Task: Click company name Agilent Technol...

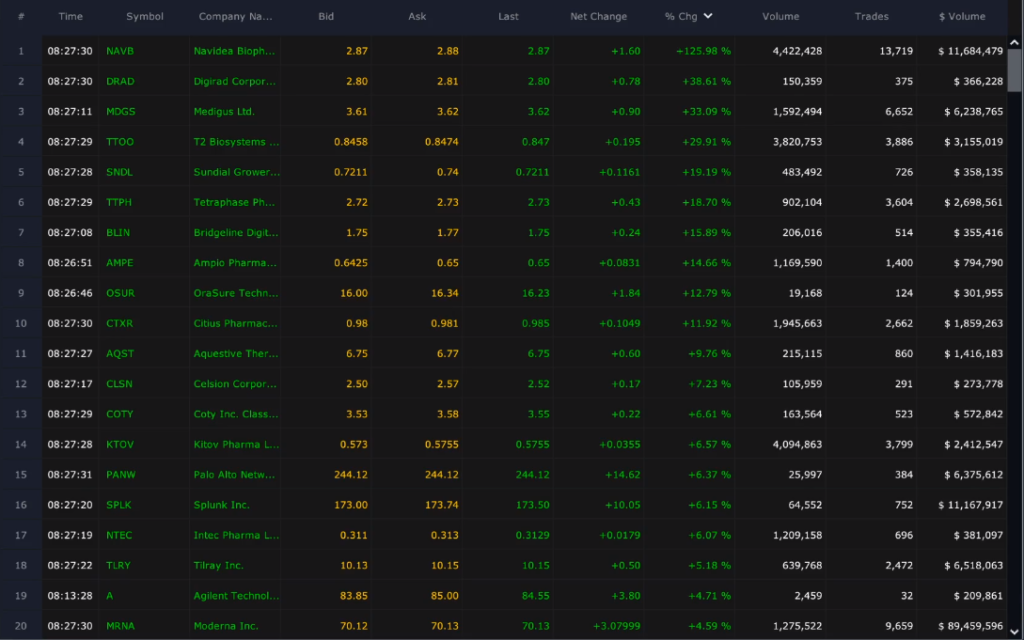Action: (236, 596)
